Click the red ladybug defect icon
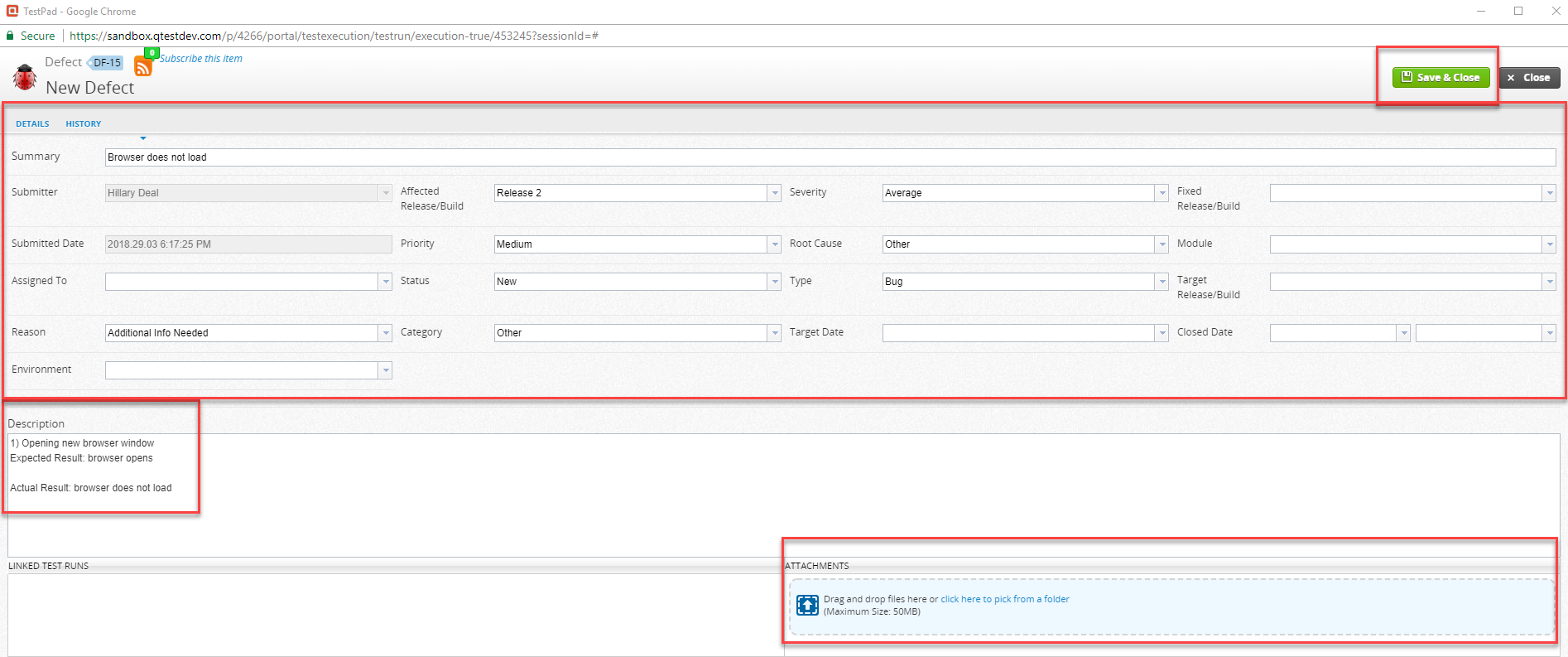This screenshot has width=1568, height=657. tap(25, 77)
